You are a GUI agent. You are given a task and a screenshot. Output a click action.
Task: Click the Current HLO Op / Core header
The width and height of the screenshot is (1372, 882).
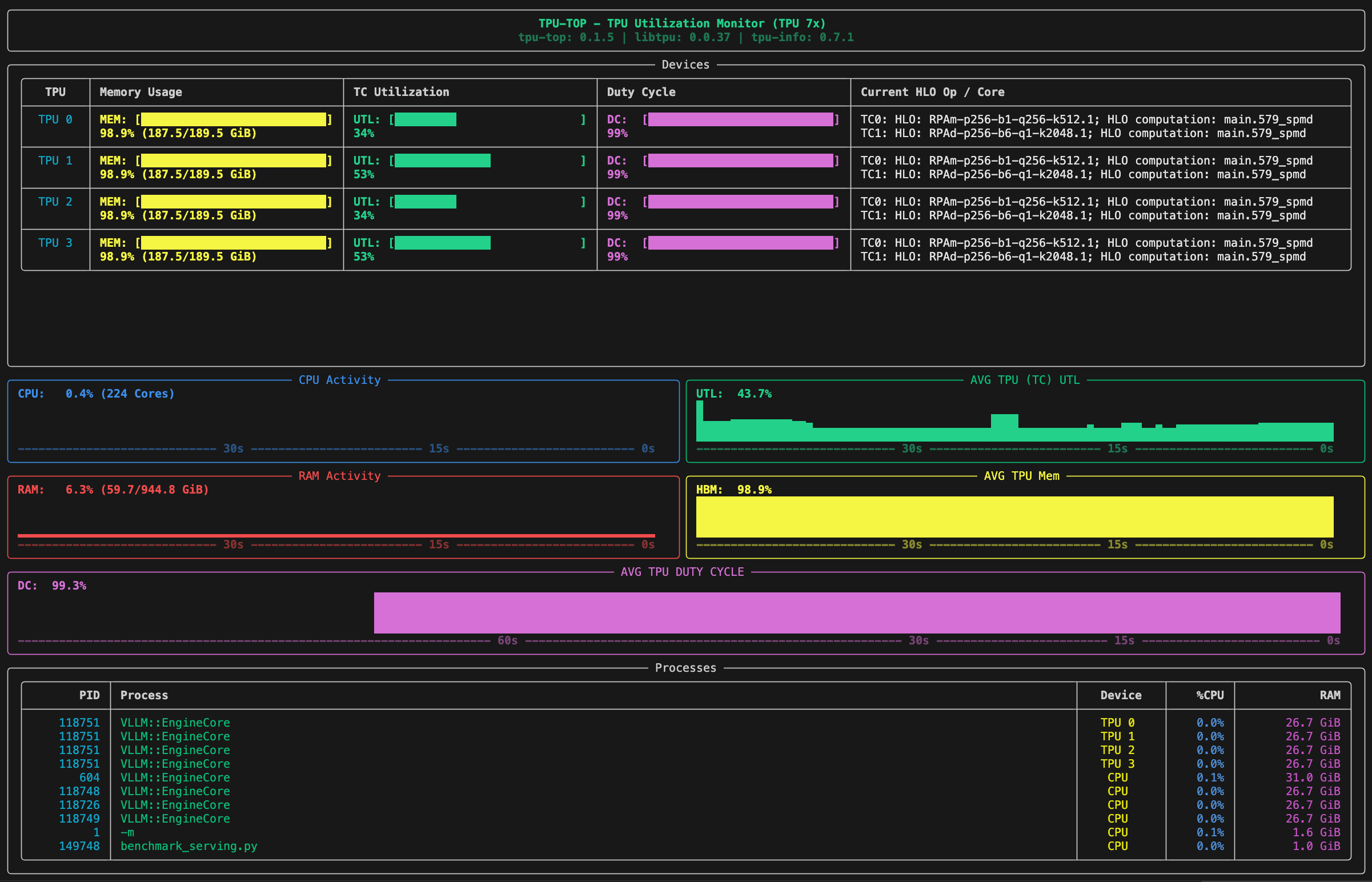(x=933, y=91)
